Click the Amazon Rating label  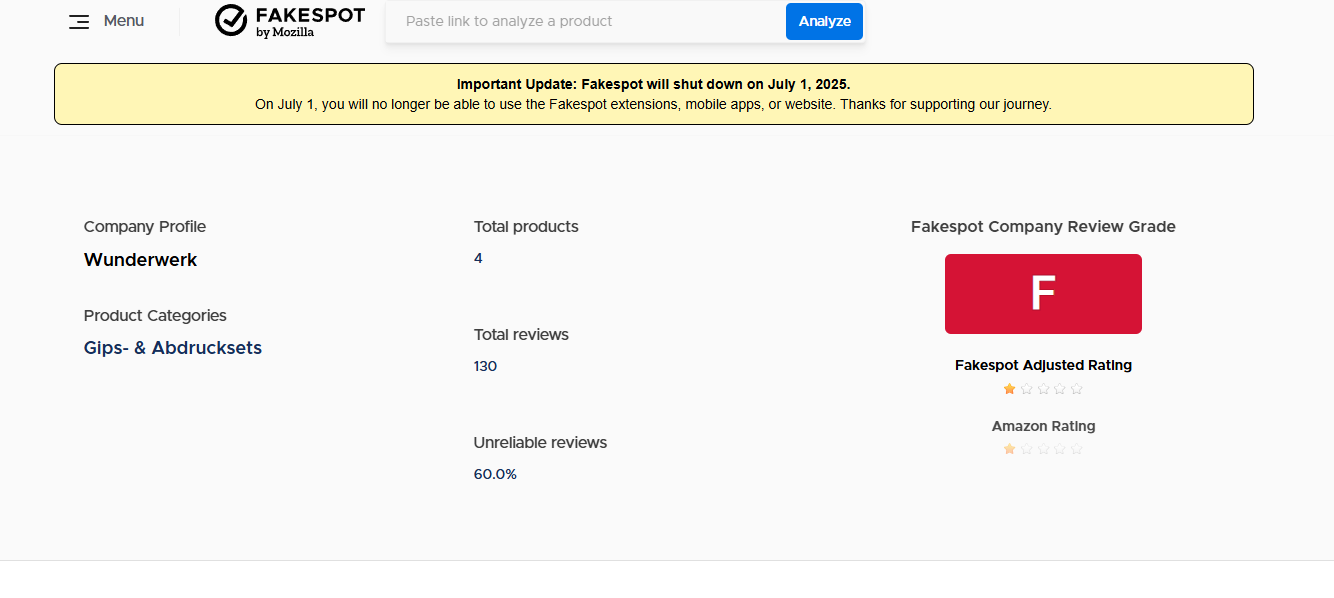[1043, 426]
